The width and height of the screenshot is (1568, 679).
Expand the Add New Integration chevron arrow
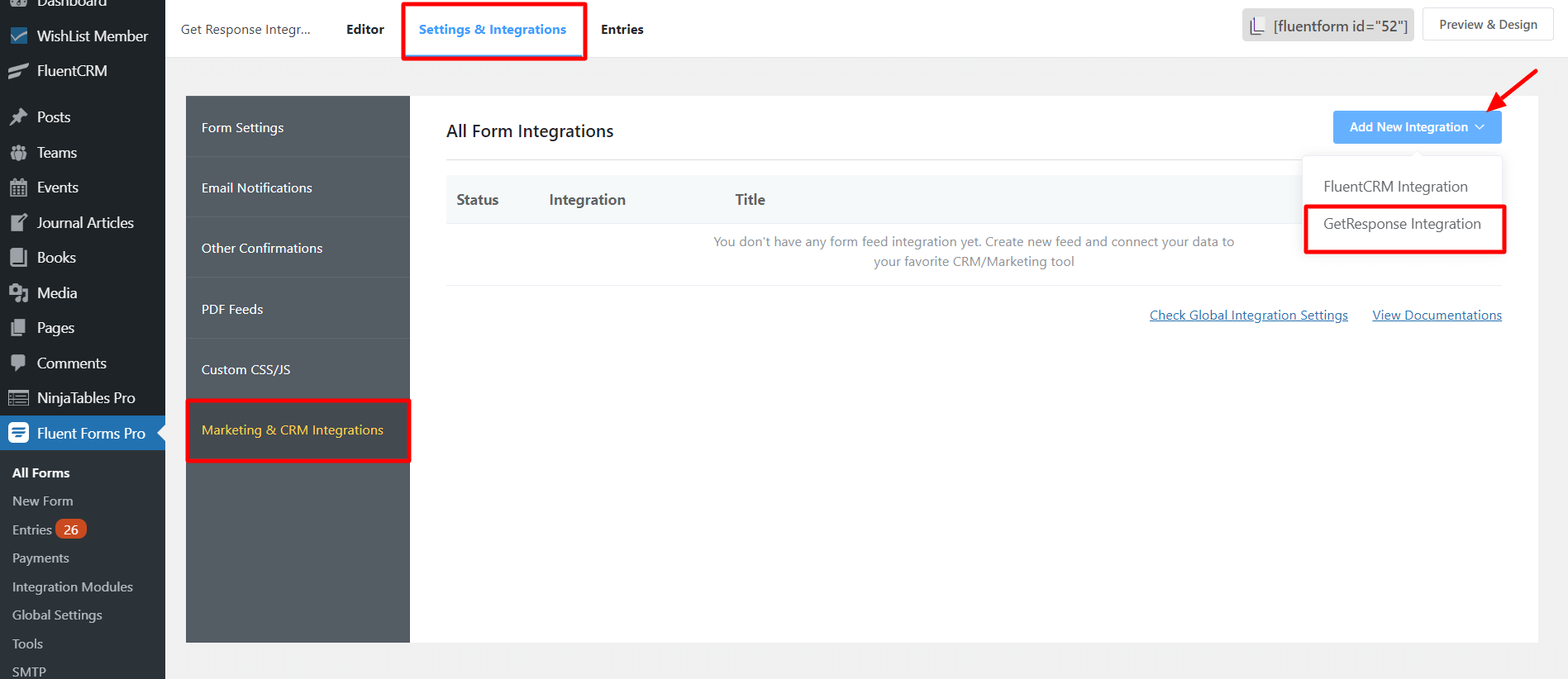(1480, 127)
